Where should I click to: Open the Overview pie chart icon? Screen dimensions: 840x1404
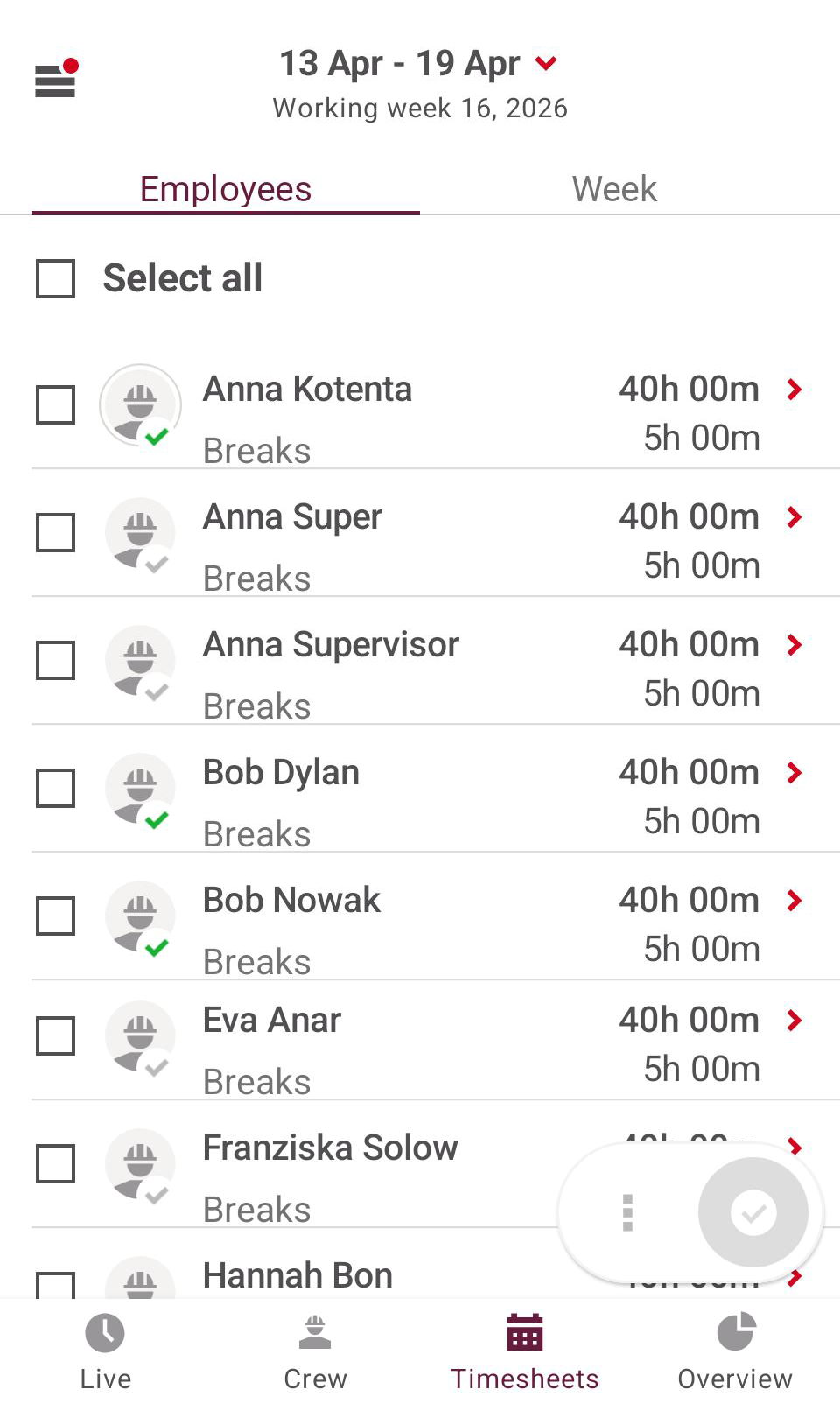[x=735, y=1333]
